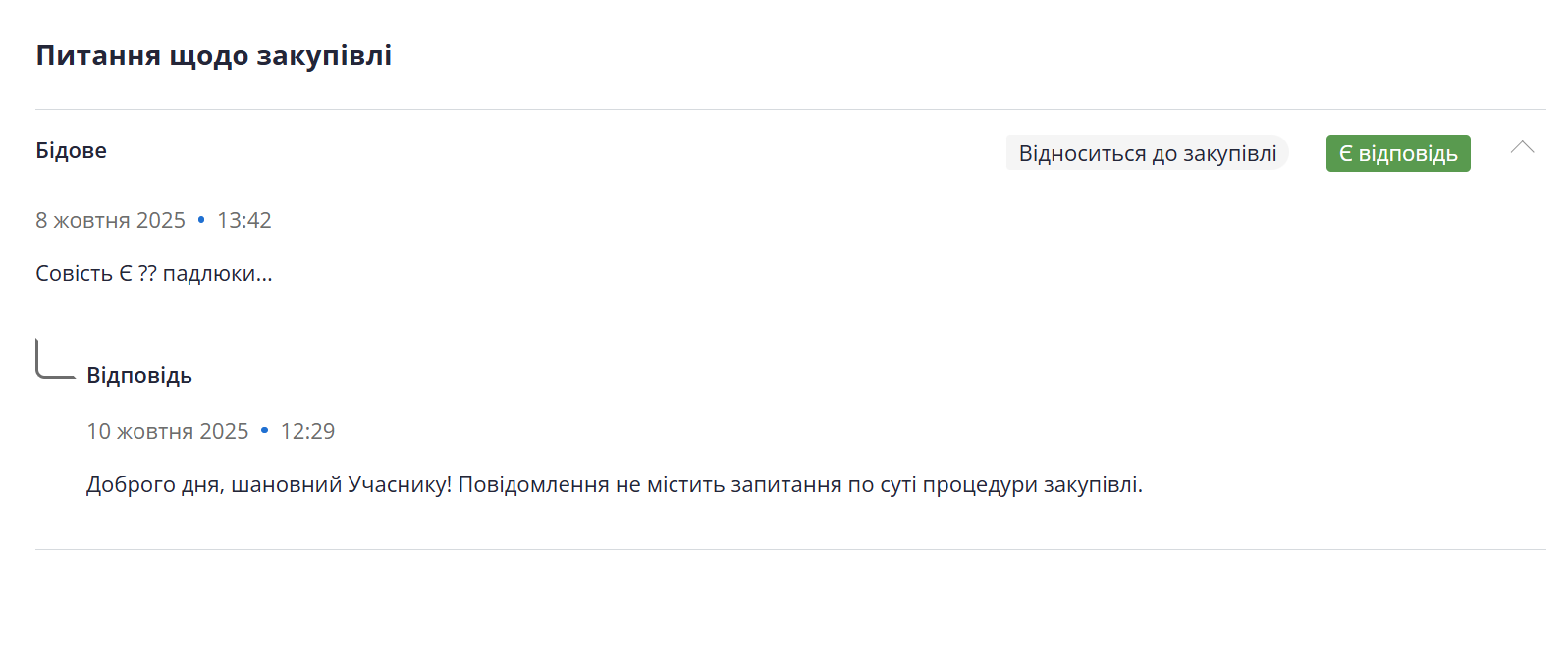The height and width of the screenshot is (672, 1568).
Task: Click the Відноситься до закупівлі tag
Action: 1147,153
